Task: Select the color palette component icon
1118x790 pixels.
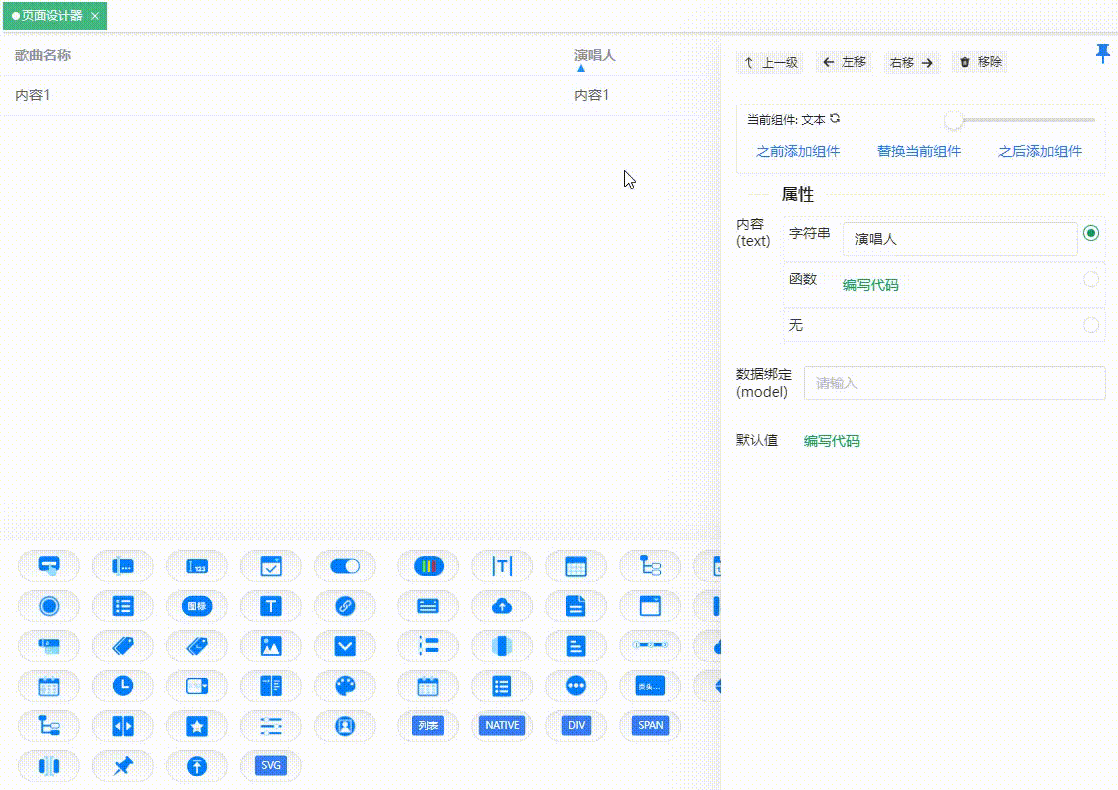Action: [x=345, y=686]
